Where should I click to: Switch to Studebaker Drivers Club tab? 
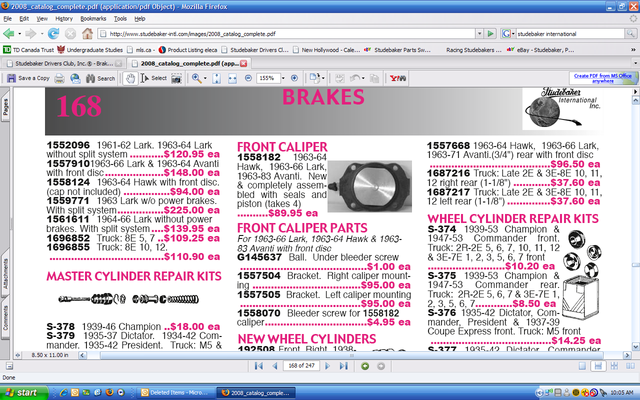(63, 63)
